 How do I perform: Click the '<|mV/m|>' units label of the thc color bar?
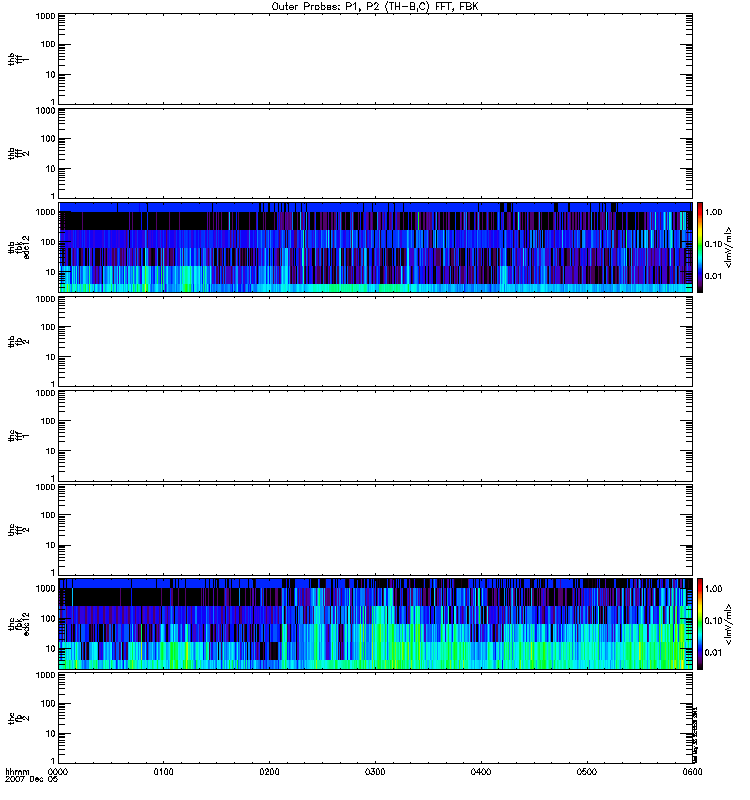[x=729, y=624]
